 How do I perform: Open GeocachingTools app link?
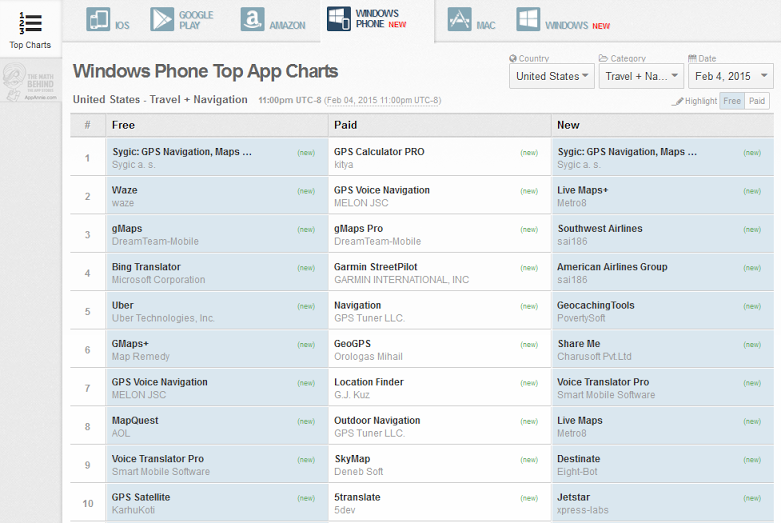click(x=596, y=305)
